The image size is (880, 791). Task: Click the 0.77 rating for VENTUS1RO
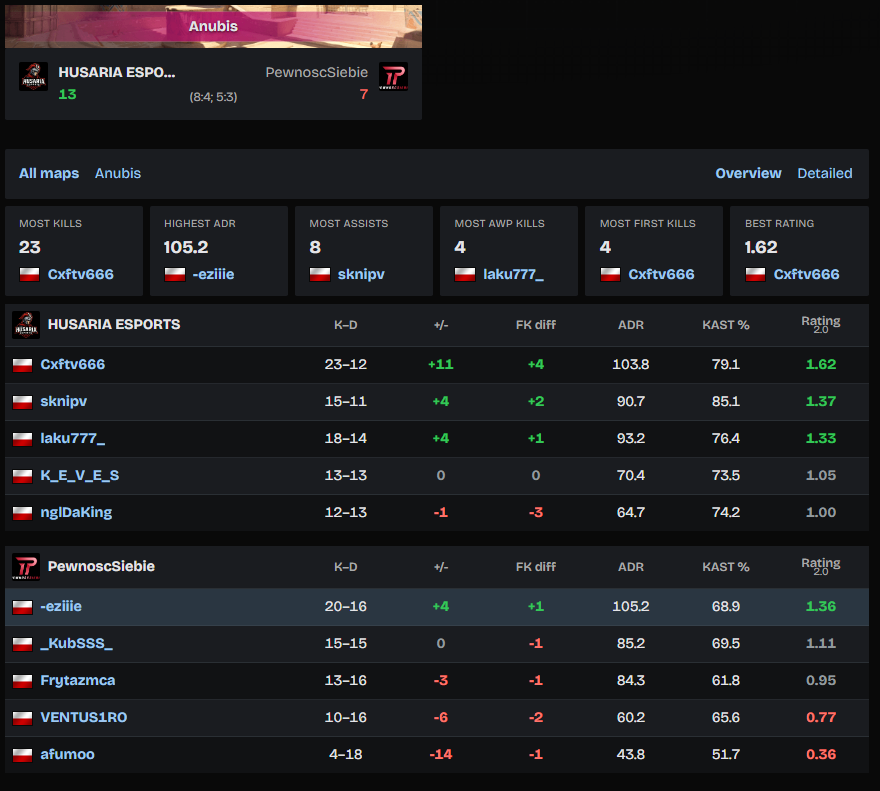pos(821,717)
